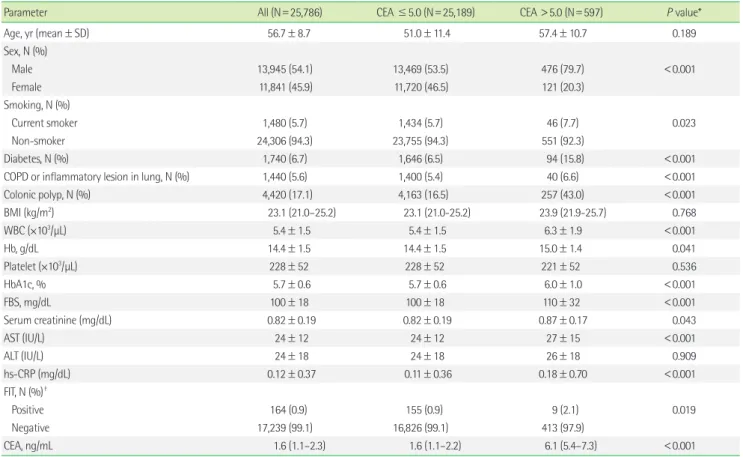Click the cell '46 (7.7)'
743x457 pixels.
562,123
